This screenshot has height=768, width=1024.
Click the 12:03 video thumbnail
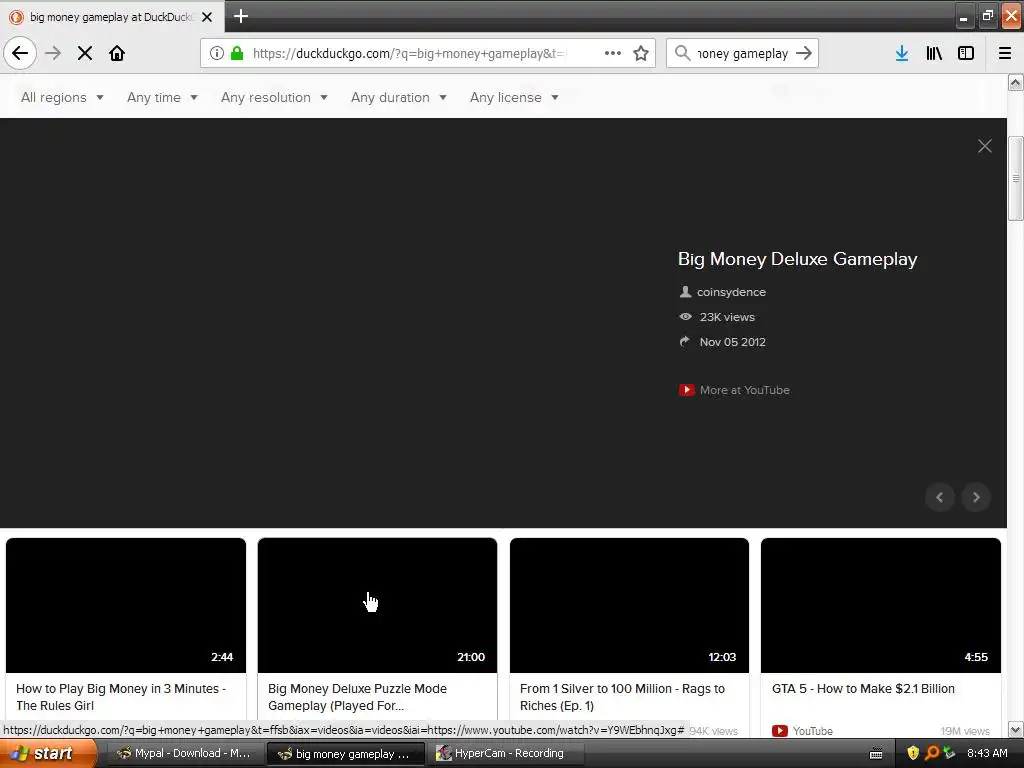click(629, 605)
